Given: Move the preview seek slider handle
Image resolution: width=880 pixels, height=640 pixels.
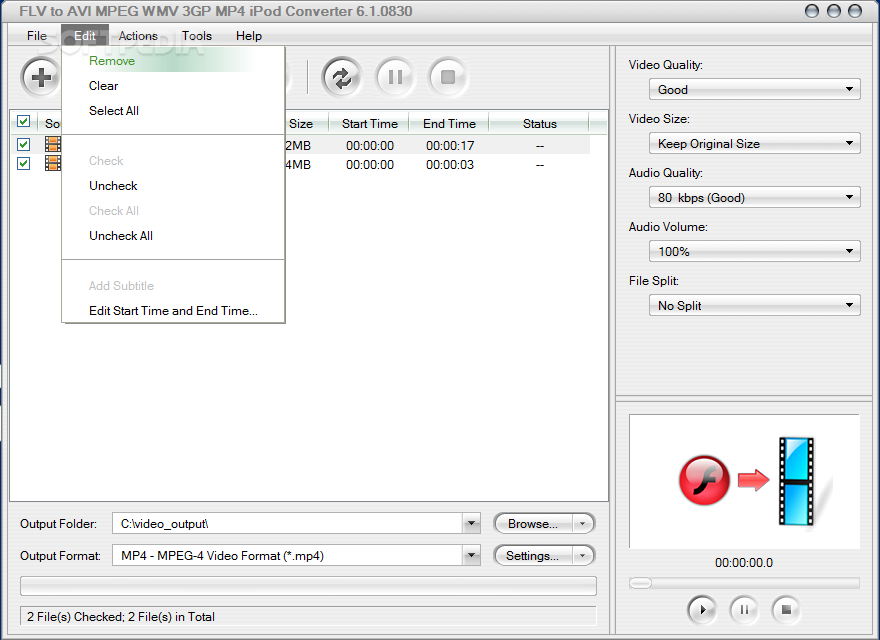Looking at the screenshot, I should point(640,583).
